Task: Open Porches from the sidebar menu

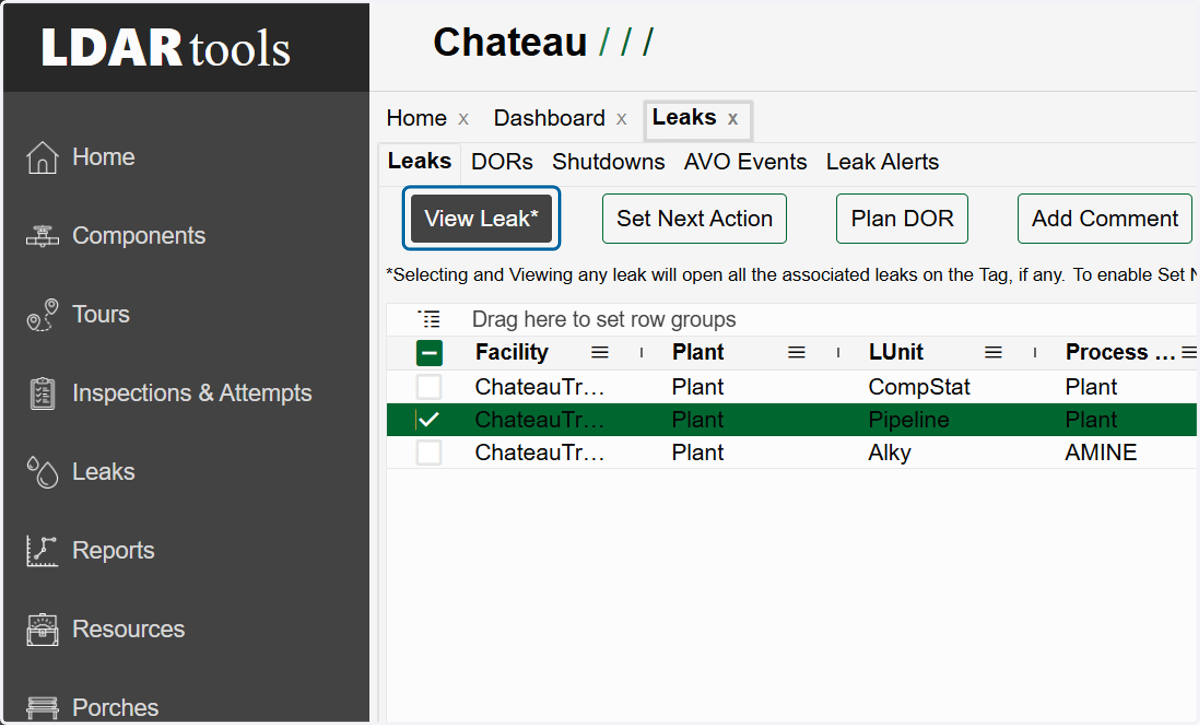Action: click(x=115, y=707)
